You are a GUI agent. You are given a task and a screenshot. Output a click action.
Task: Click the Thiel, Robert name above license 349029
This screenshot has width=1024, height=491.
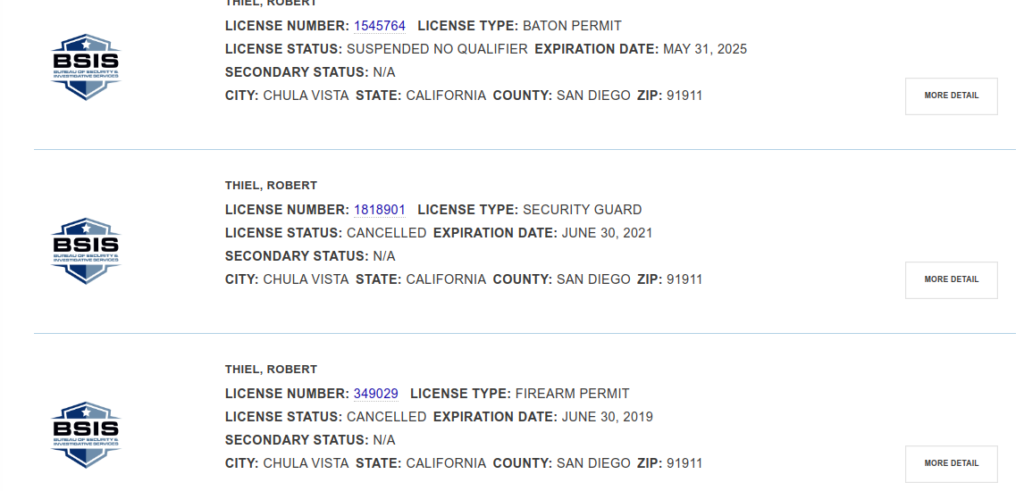(x=271, y=370)
